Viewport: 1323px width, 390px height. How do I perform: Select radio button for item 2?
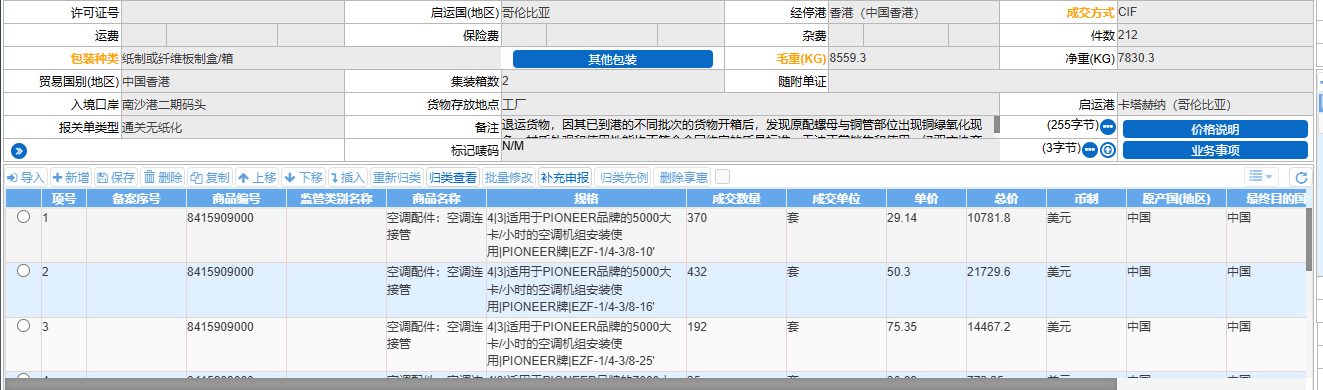23,270
